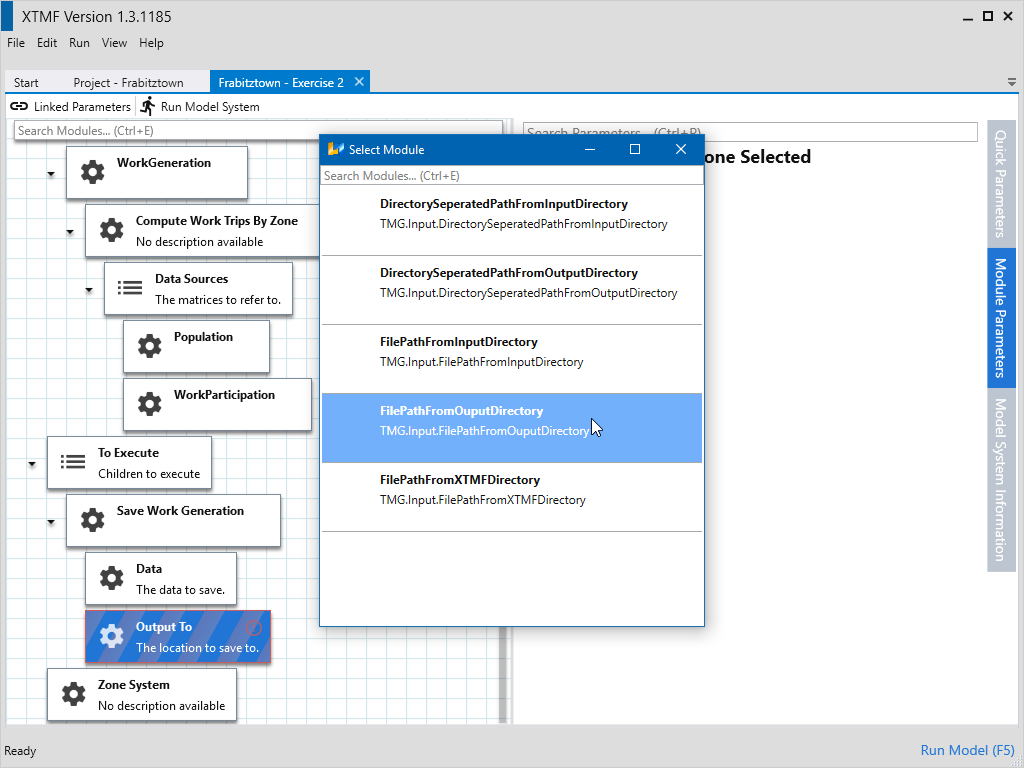Image resolution: width=1024 pixels, height=768 pixels.
Task: Click the list icon on To Execute
Action: [x=73, y=462]
